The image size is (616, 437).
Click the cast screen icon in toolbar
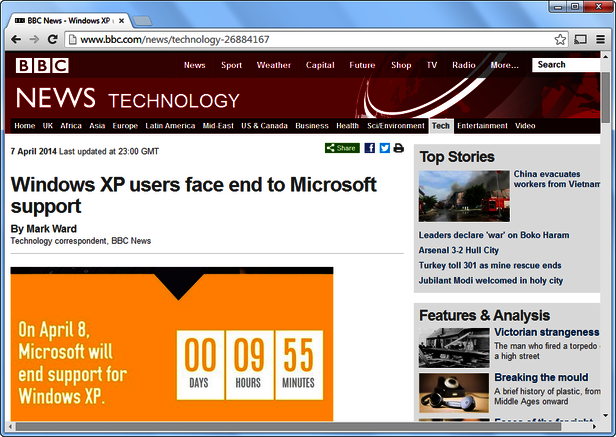(x=581, y=39)
